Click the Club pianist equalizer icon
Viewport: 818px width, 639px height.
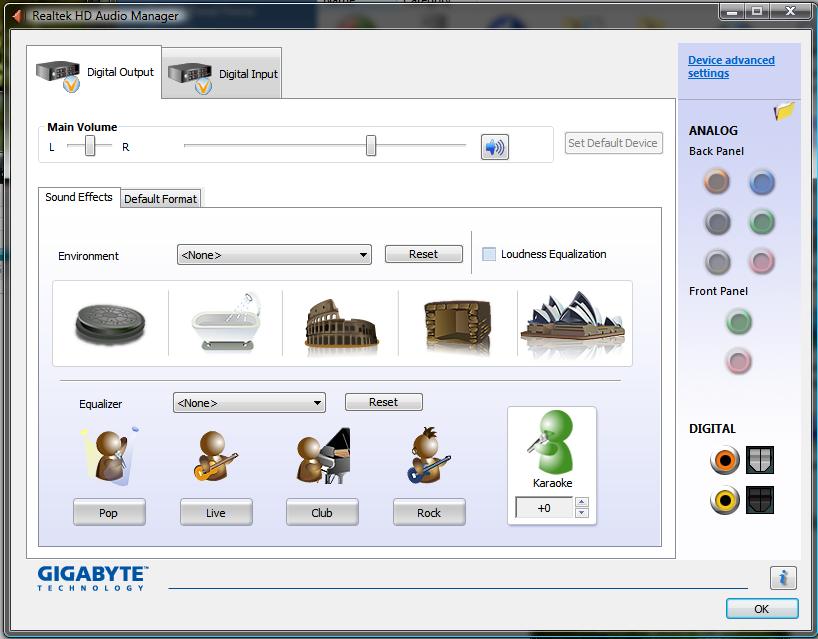coord(323,456)
